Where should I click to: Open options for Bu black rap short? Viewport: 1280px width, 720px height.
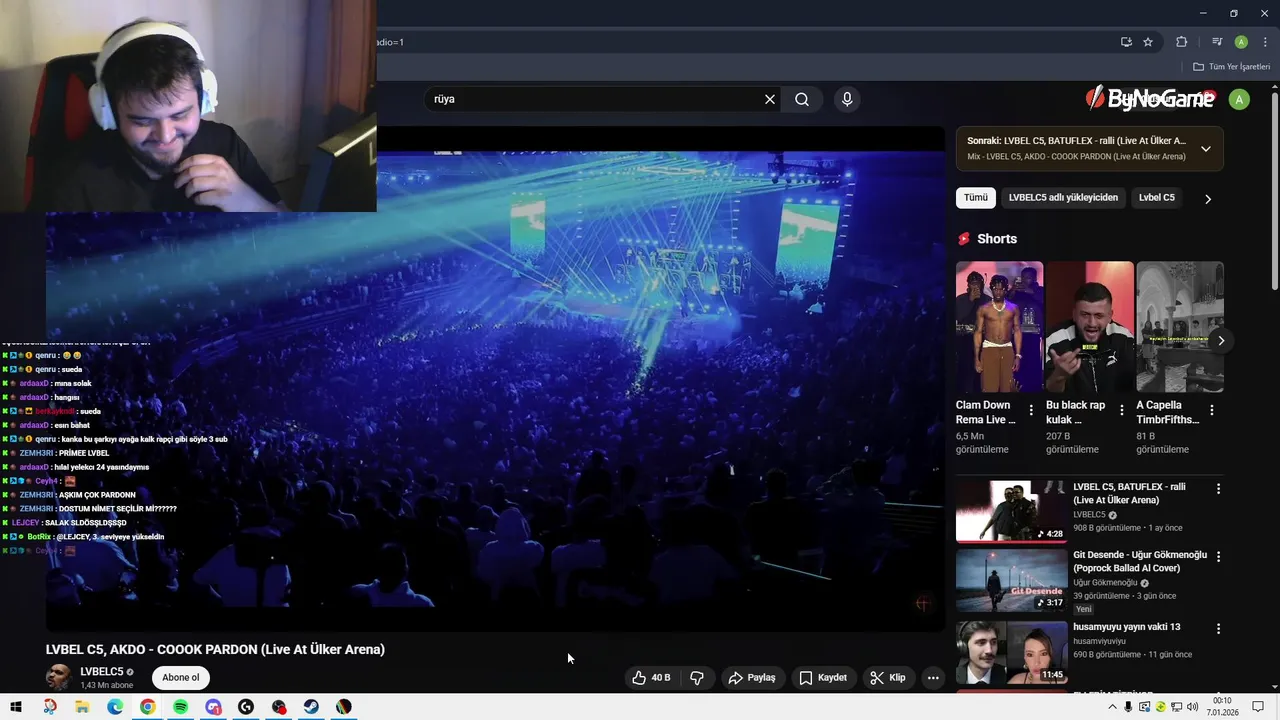click(1121, 410)
